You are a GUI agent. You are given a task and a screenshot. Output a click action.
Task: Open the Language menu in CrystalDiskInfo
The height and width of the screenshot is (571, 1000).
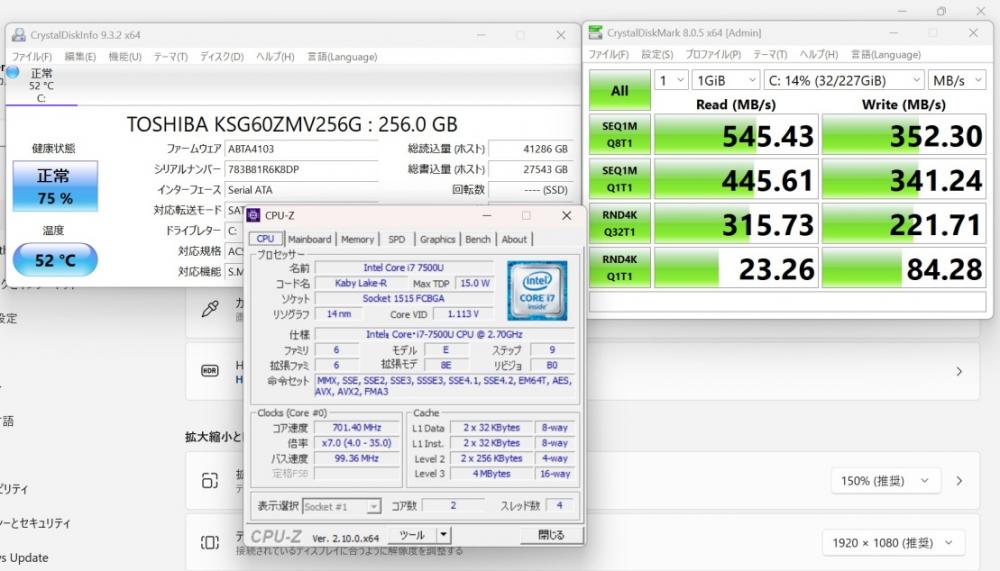pos(342,57)
